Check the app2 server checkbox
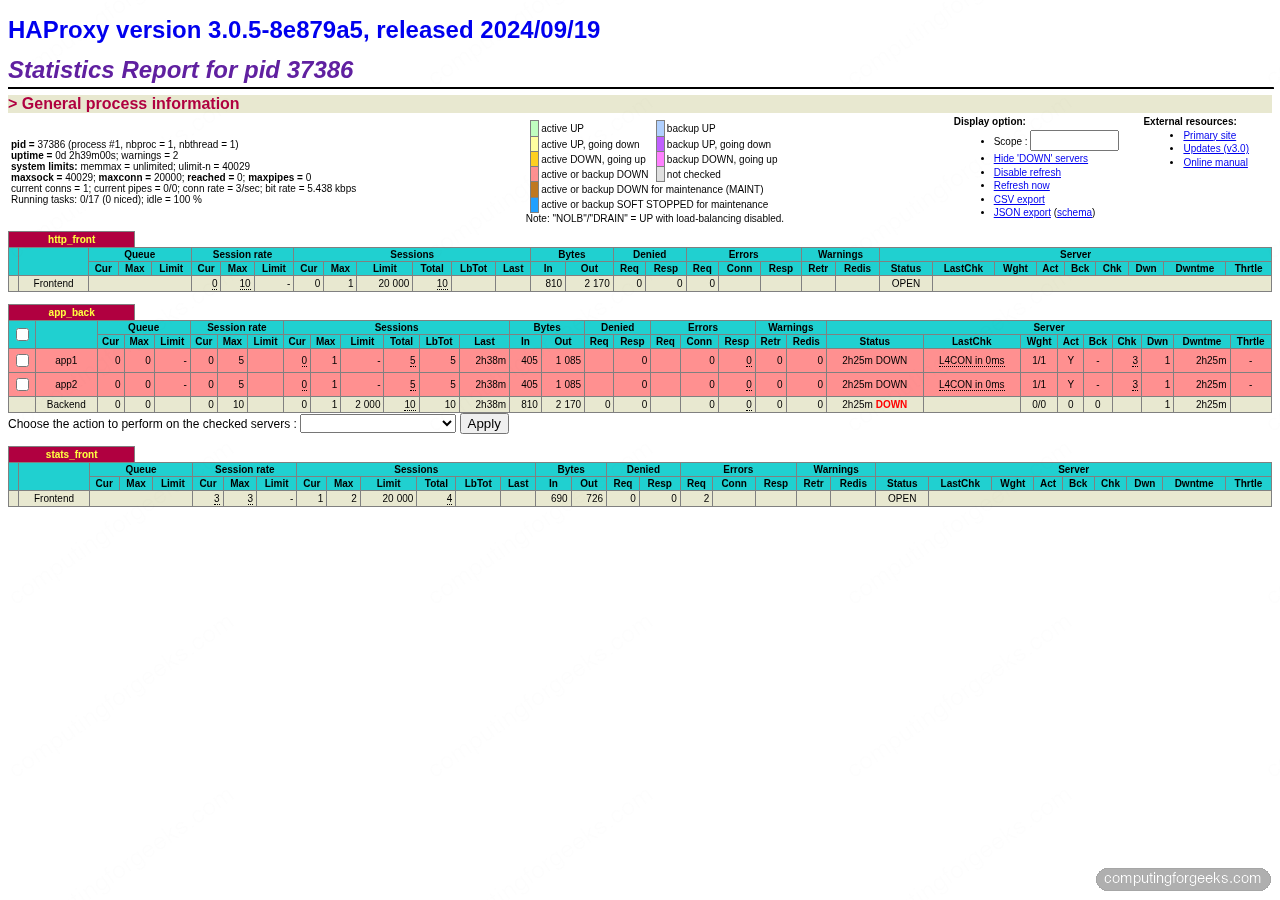 tap(22, 383)
